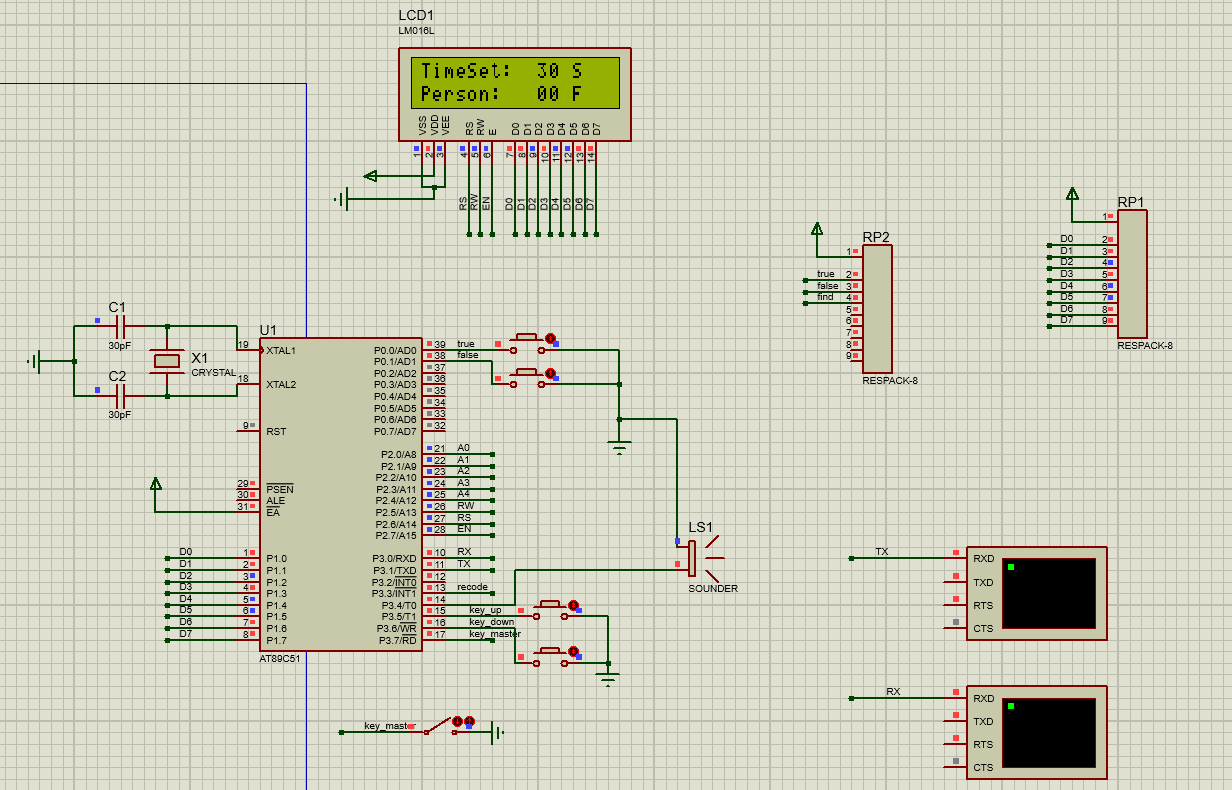Image resolution: width=1232 pixels, height=790 pixels.
Task: Select the power terminal above RP2
Action: coord(816,229)
